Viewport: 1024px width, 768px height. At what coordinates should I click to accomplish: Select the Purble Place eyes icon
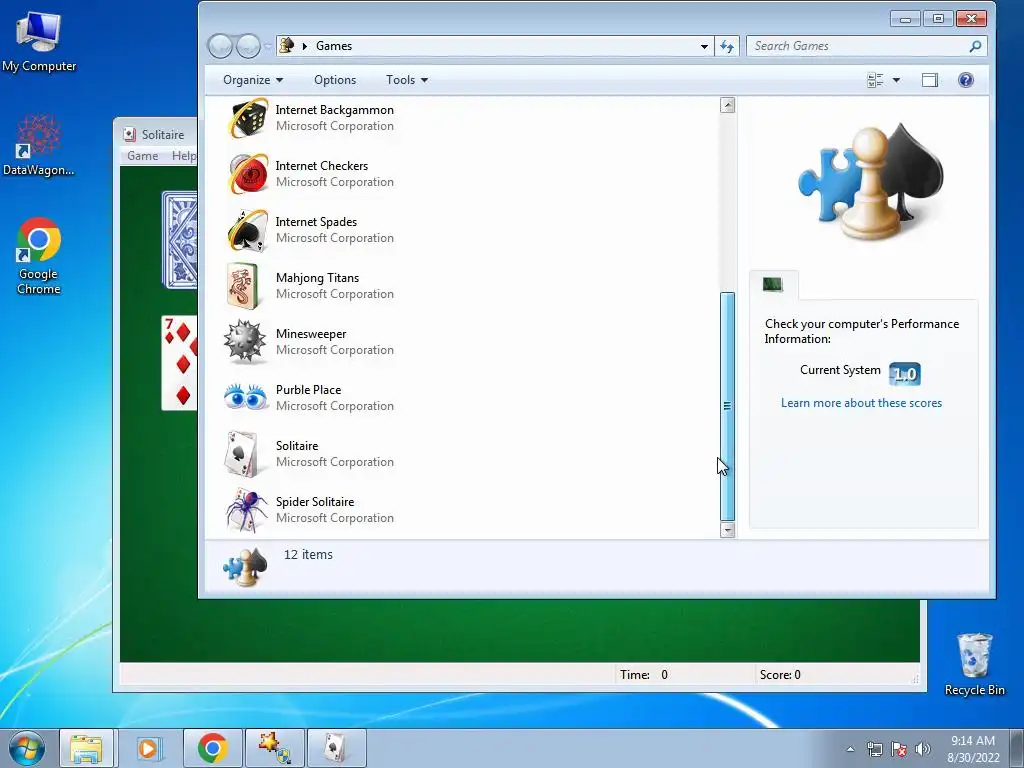pyautogui.click(x=246, y=397)
